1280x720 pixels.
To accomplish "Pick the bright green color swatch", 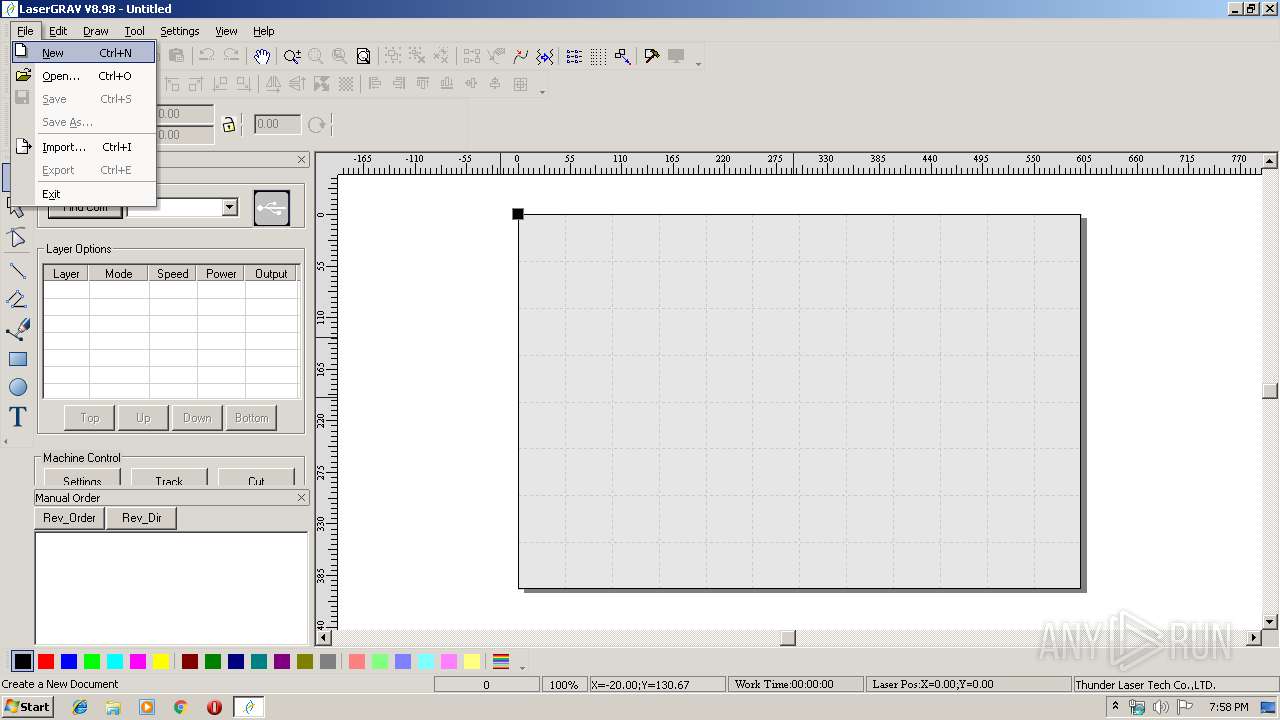I will pyautogui.click(x=92, y=661).
